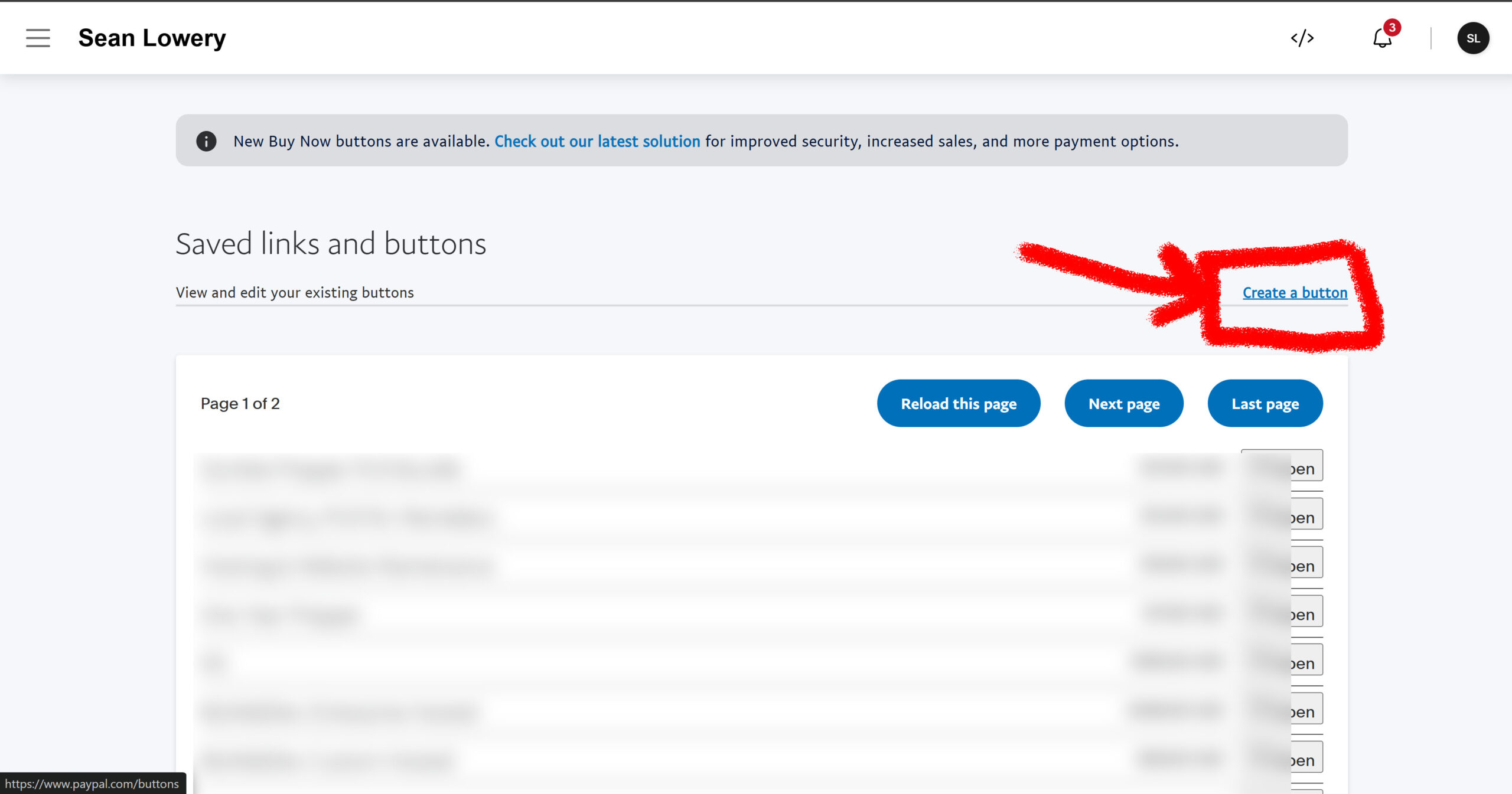
Task: Click the SL profile avatar
Action: point(1472,38)
